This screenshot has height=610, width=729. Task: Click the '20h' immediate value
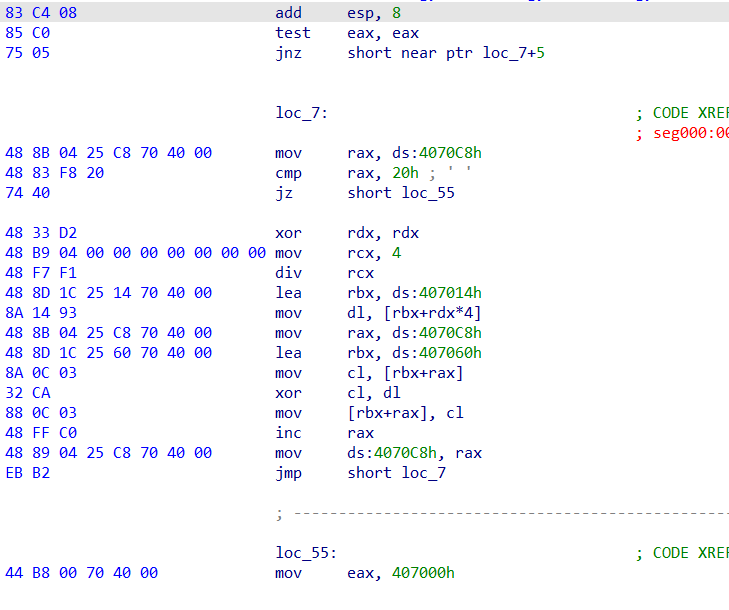(x=405, y=173)
